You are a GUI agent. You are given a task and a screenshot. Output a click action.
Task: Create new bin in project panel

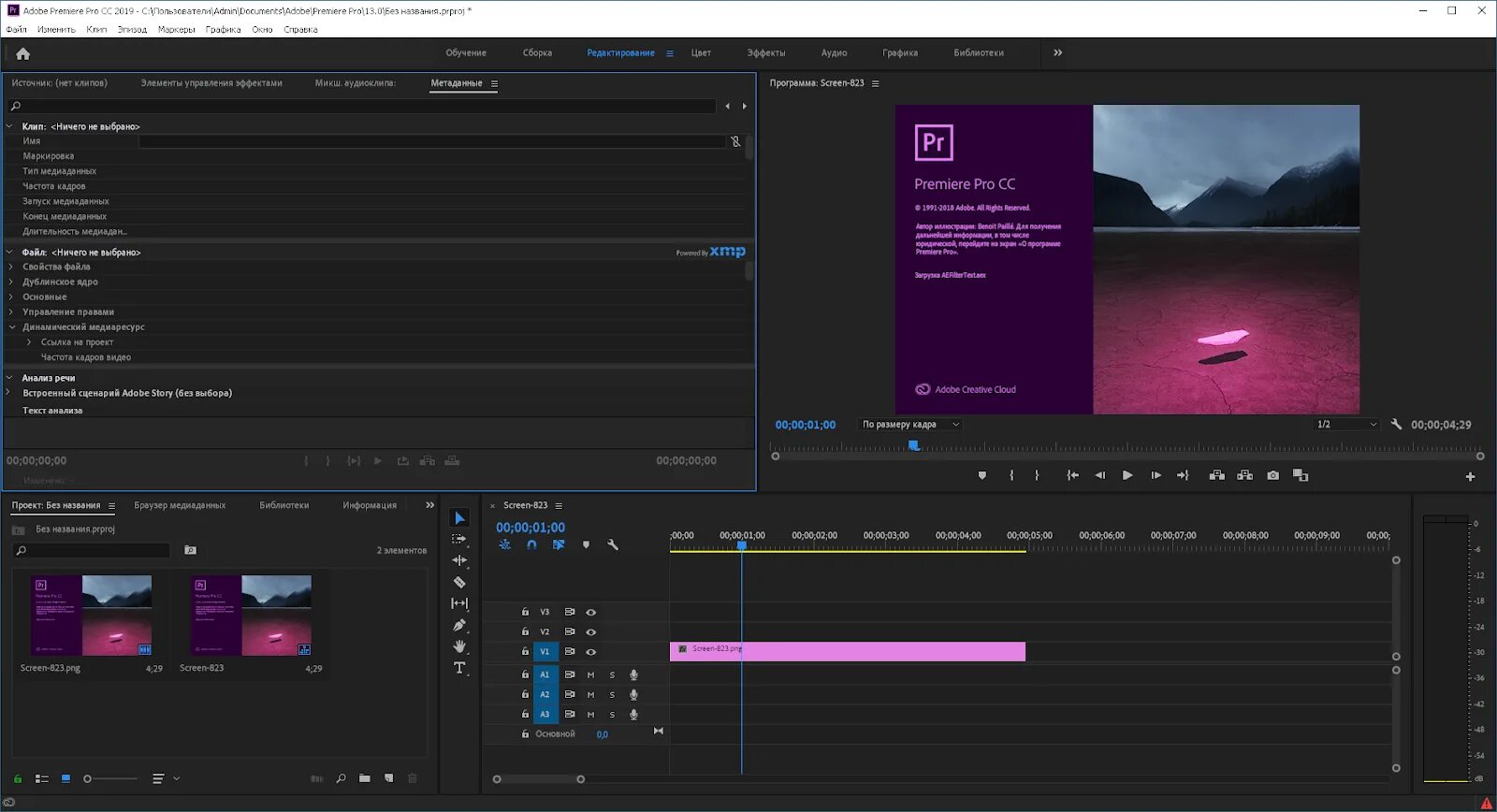click(364, 778)
